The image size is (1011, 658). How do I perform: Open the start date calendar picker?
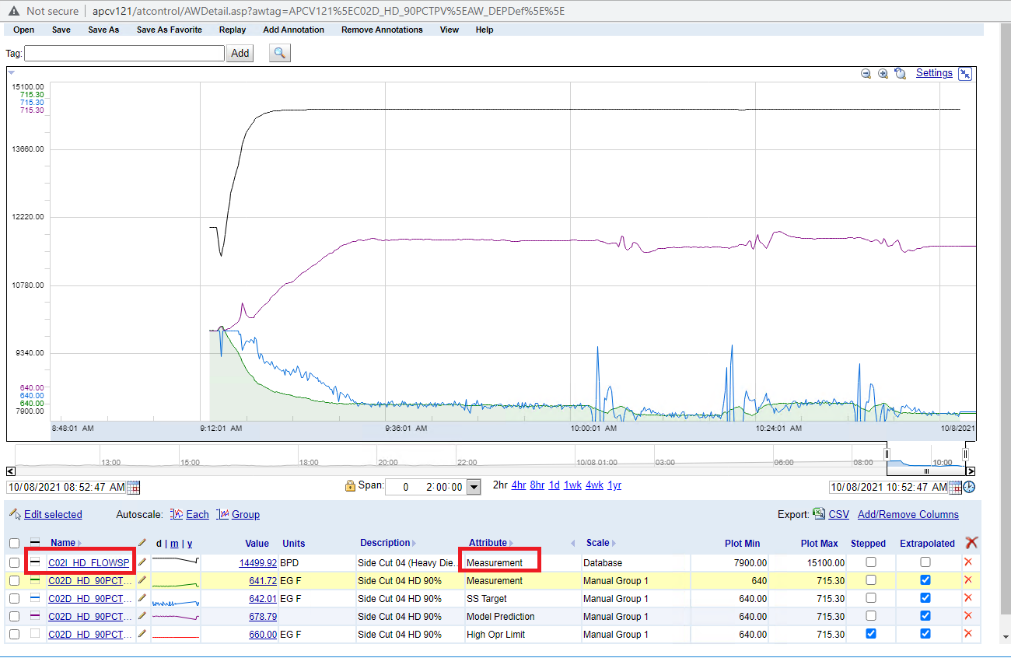point(134,487)
